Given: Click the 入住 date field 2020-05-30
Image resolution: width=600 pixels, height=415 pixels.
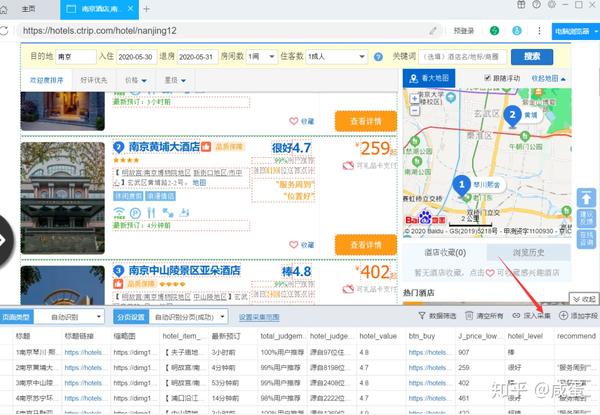Looking at the screenshot, I should [136, 57].
